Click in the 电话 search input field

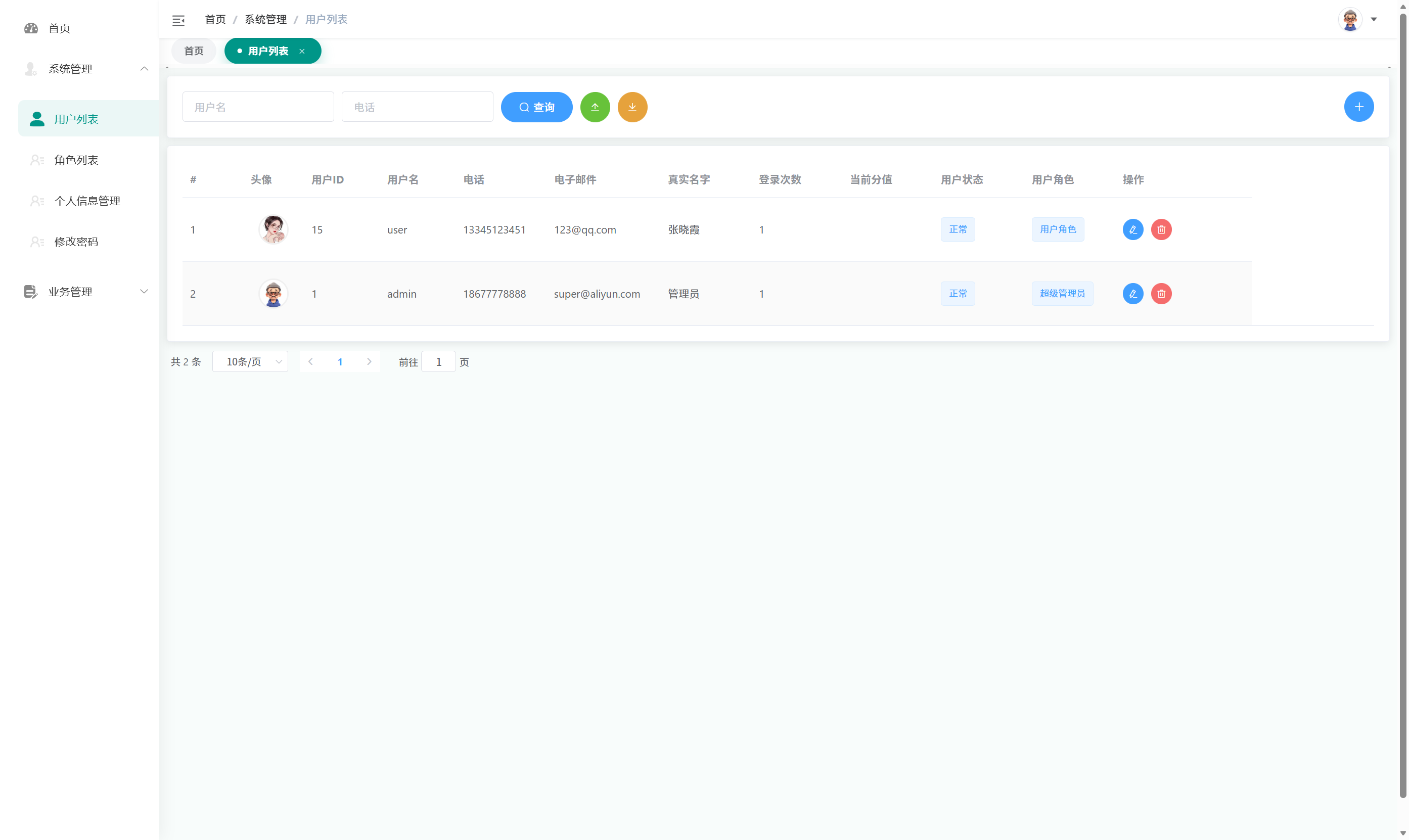(x=417, y=107)
